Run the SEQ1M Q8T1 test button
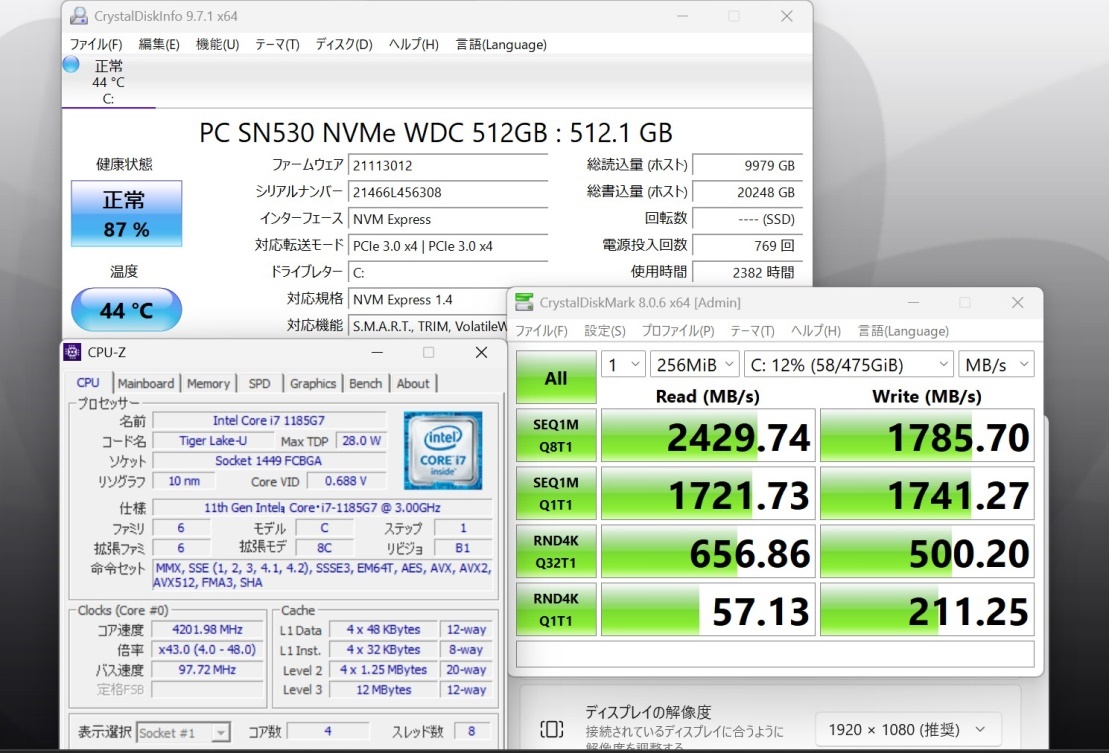 click(x=556, y=436)
